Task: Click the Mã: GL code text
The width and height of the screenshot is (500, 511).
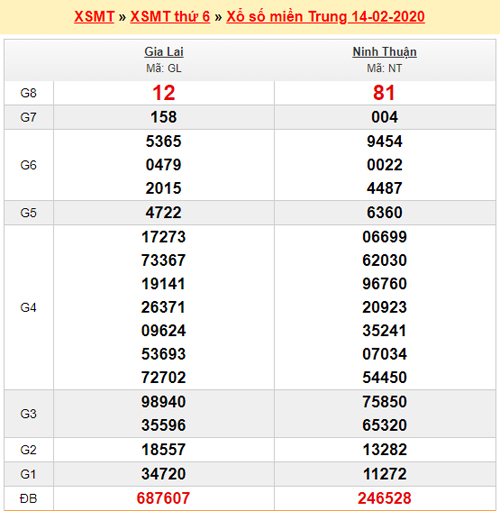Action: click(164, 68)
